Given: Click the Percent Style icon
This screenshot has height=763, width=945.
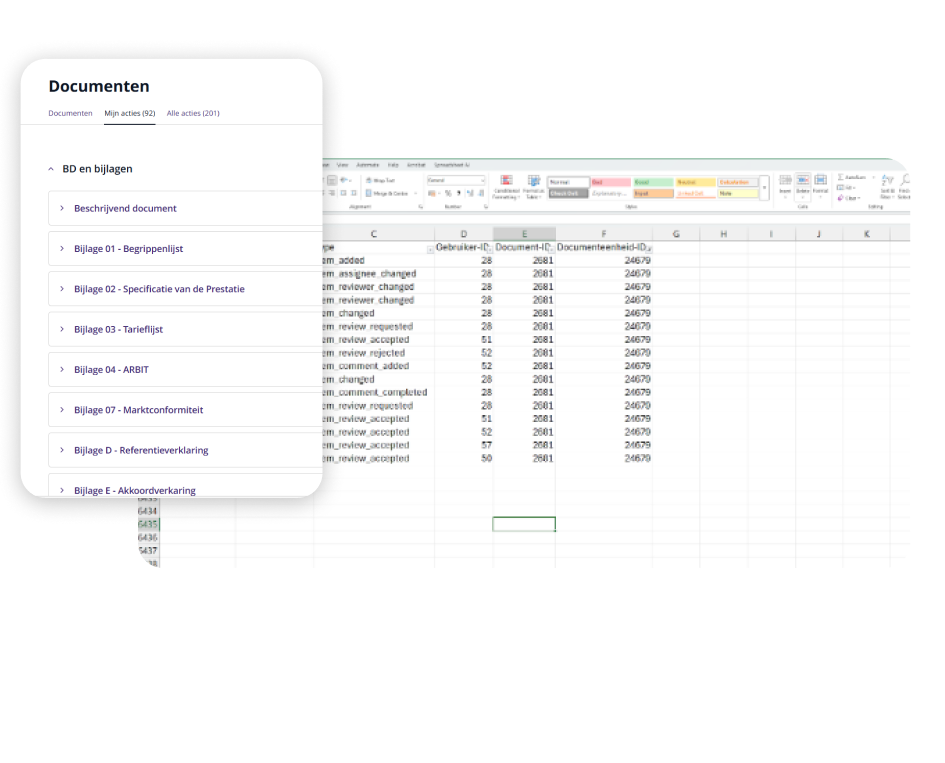Looking at the screenshot, I should click(x=448, y=193).
